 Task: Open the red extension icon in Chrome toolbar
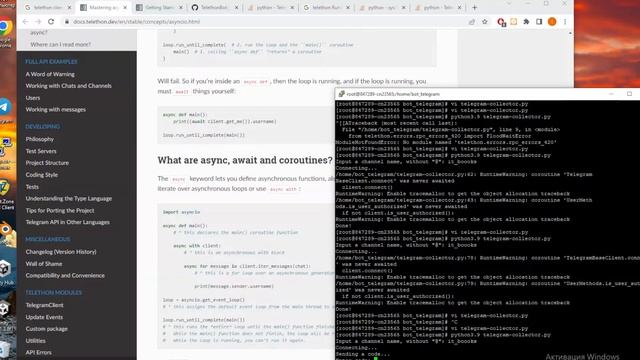tap(501, 22)
